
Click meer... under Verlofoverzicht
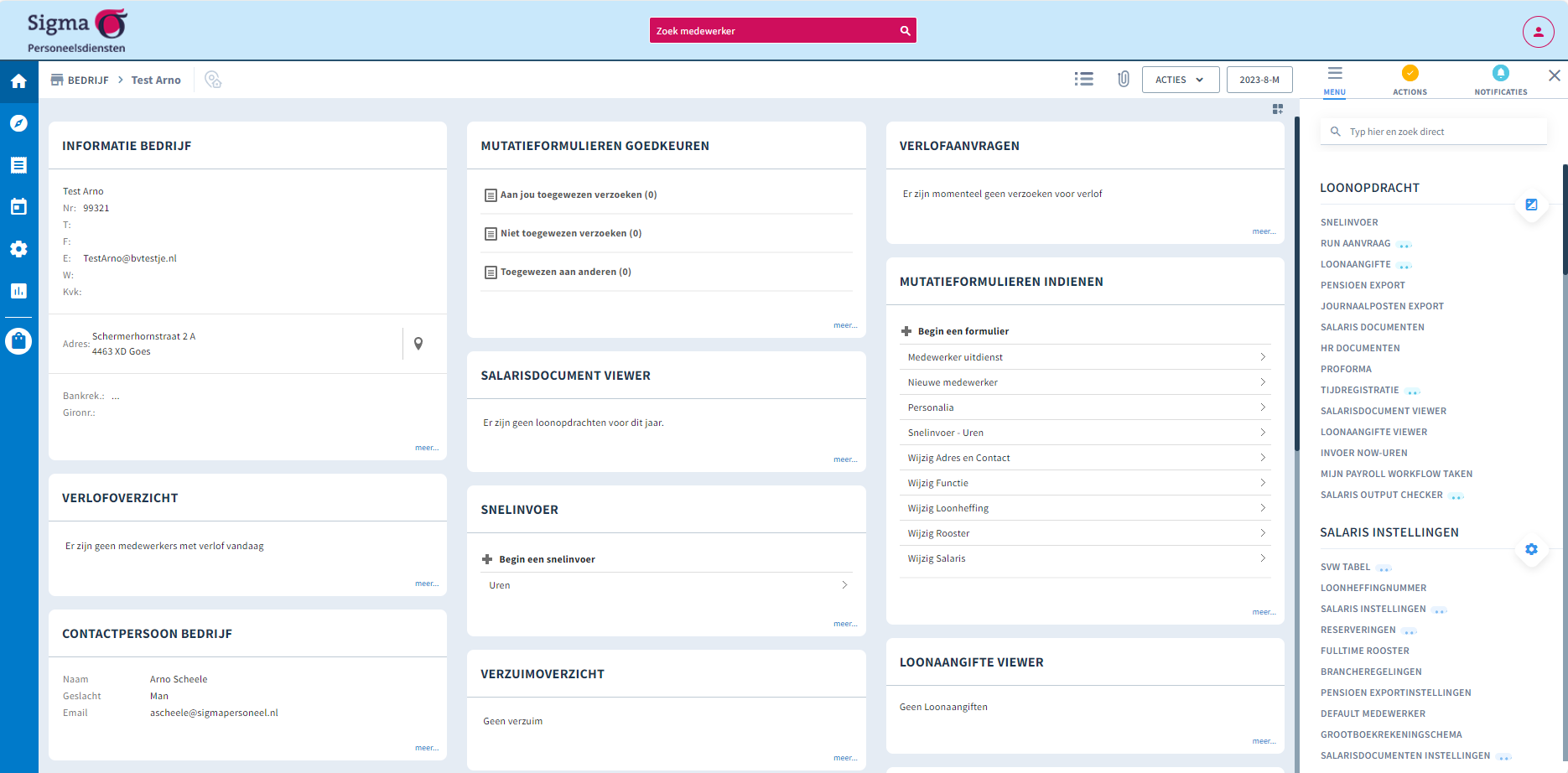427,583
